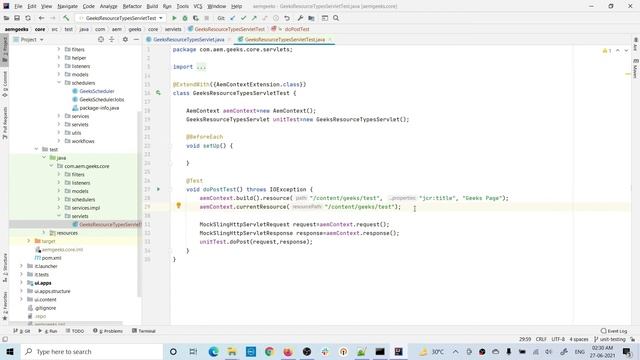Open the File menu
This screenshot has width=640, height=360.
(x=18, y=6)
